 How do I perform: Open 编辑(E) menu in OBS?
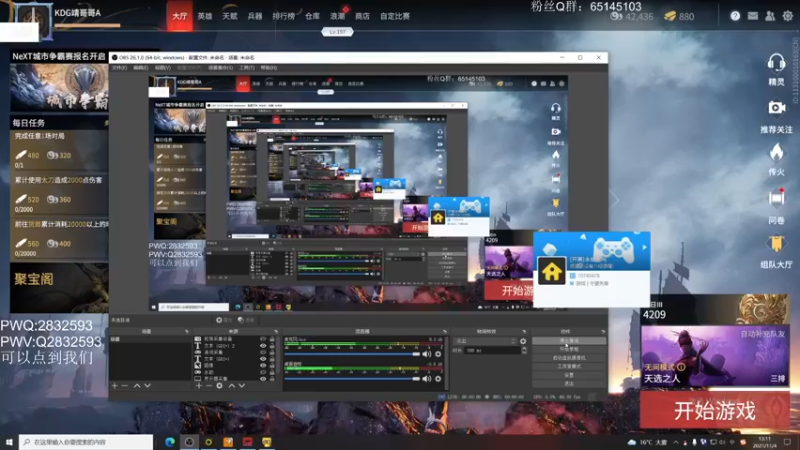[141, 68]
